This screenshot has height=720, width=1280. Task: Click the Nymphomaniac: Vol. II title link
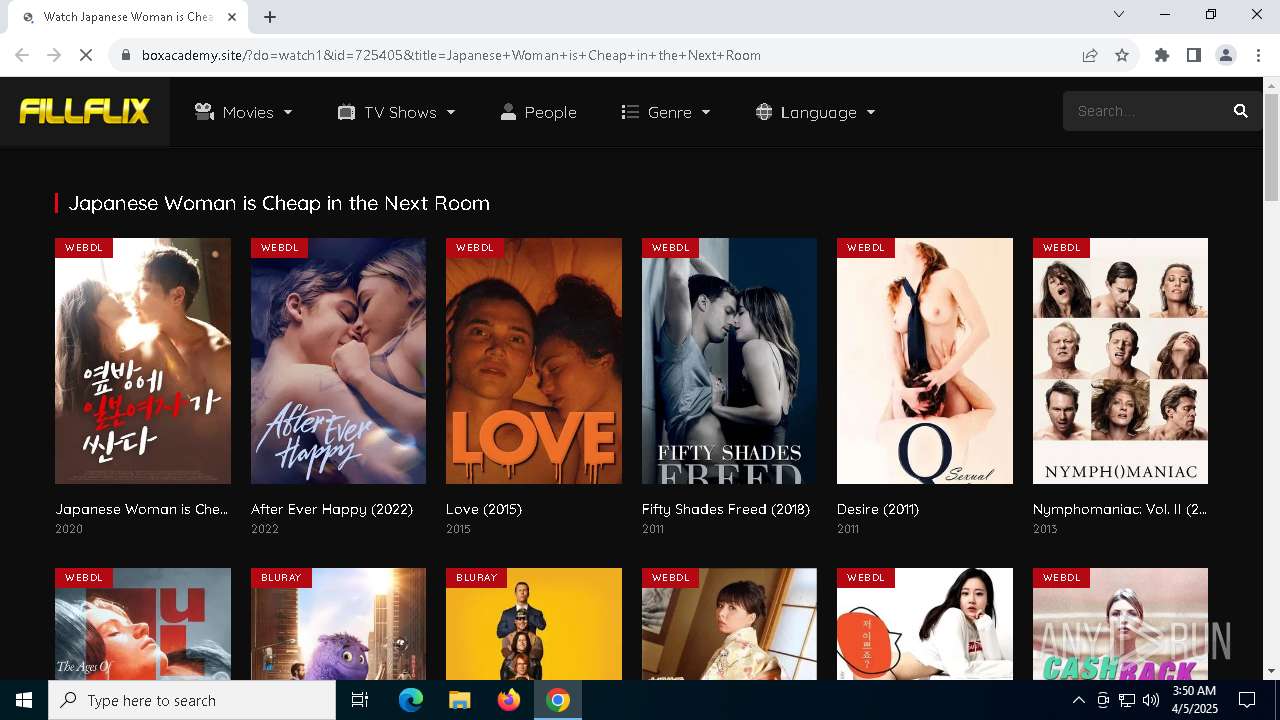pyautogui.click(x=1120, y=509)
